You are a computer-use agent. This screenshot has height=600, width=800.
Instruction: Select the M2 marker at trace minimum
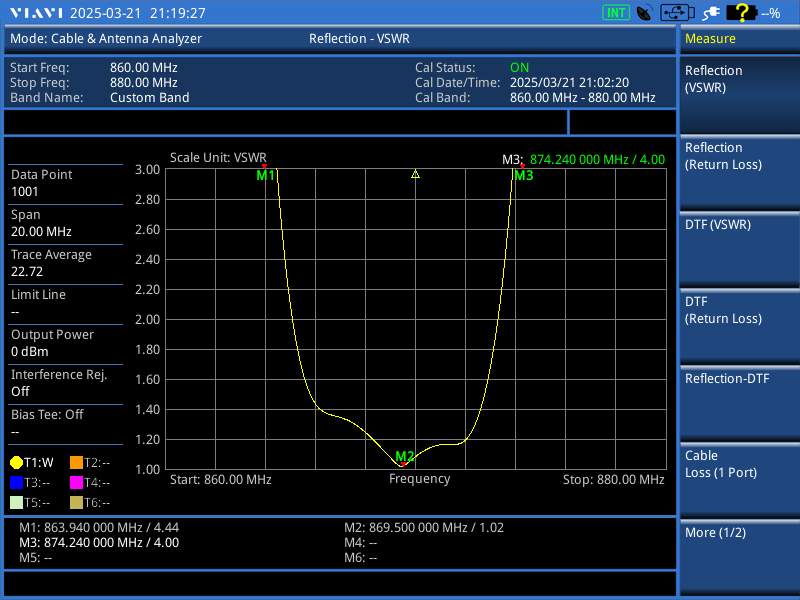click(x=403, y=458)
